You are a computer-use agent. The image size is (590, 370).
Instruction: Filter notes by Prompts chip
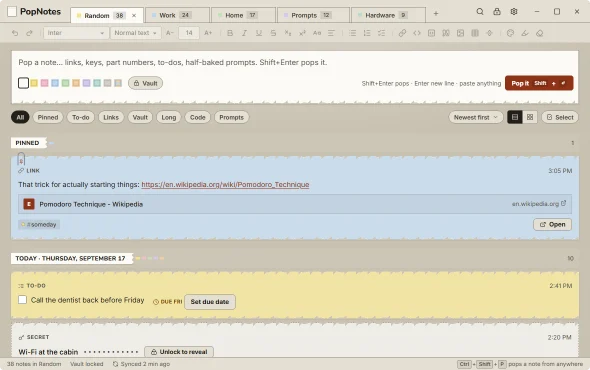pos(231,117)
